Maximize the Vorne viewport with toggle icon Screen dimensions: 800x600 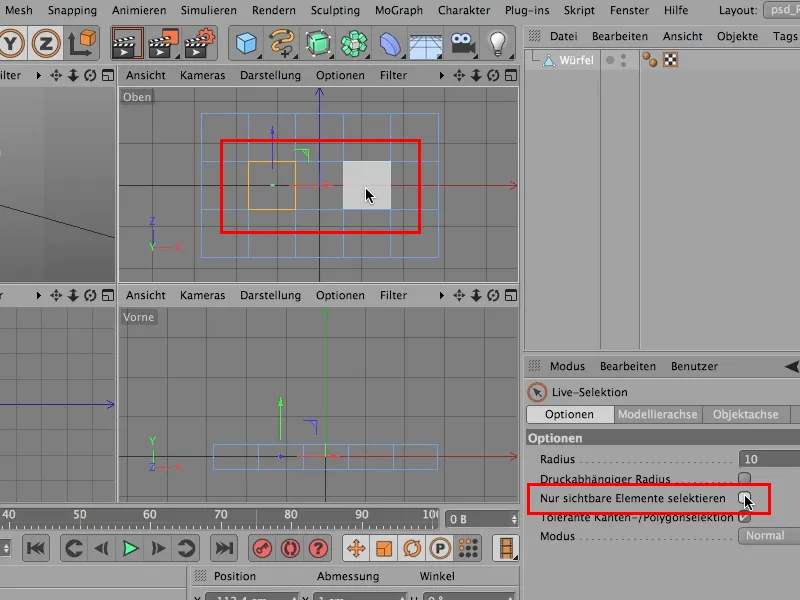click(x=511, y=295)
